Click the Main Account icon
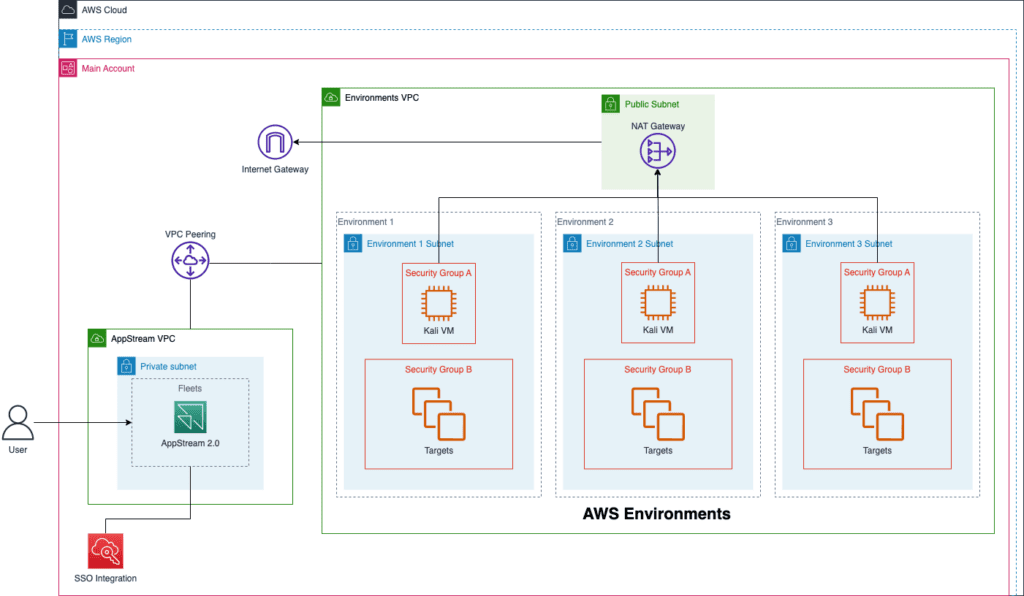Viewport: 1024px width, 596px height. (69, 68)
